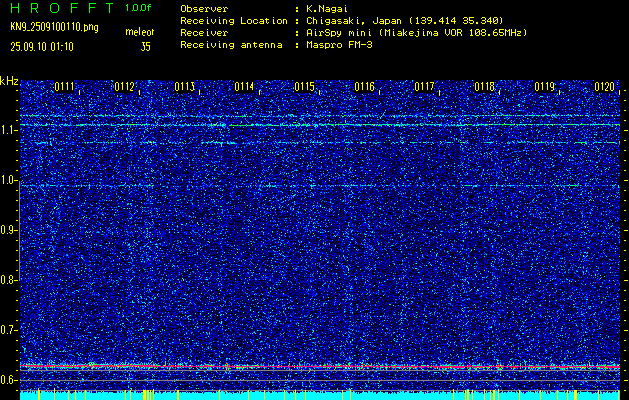Click the Observer field label
Image resolution: width=629 pixels, height=400 pixels.
coord(204,9)
